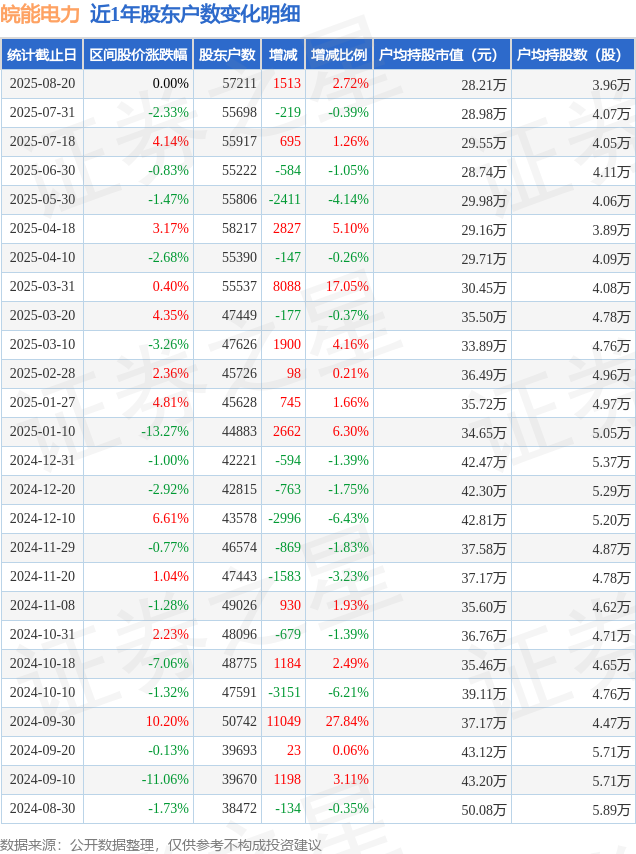
Task: Click the 增减 column header
Action: point(283,54)
